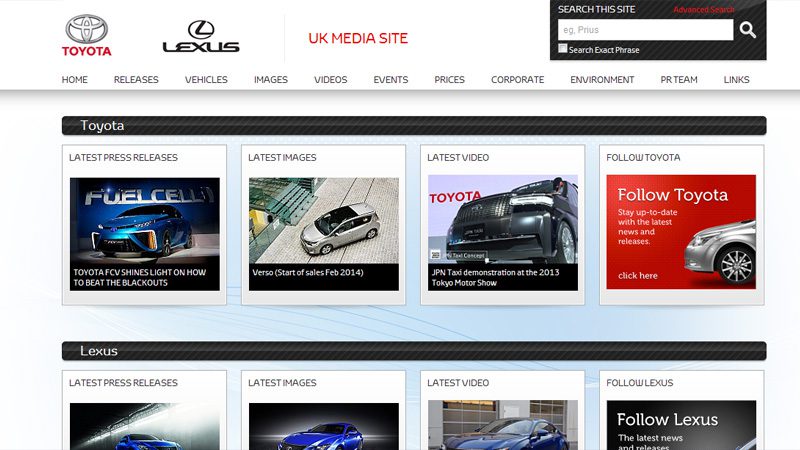Click the Follow Lexus black banner
800x450 pixels.
click(681, 426)
